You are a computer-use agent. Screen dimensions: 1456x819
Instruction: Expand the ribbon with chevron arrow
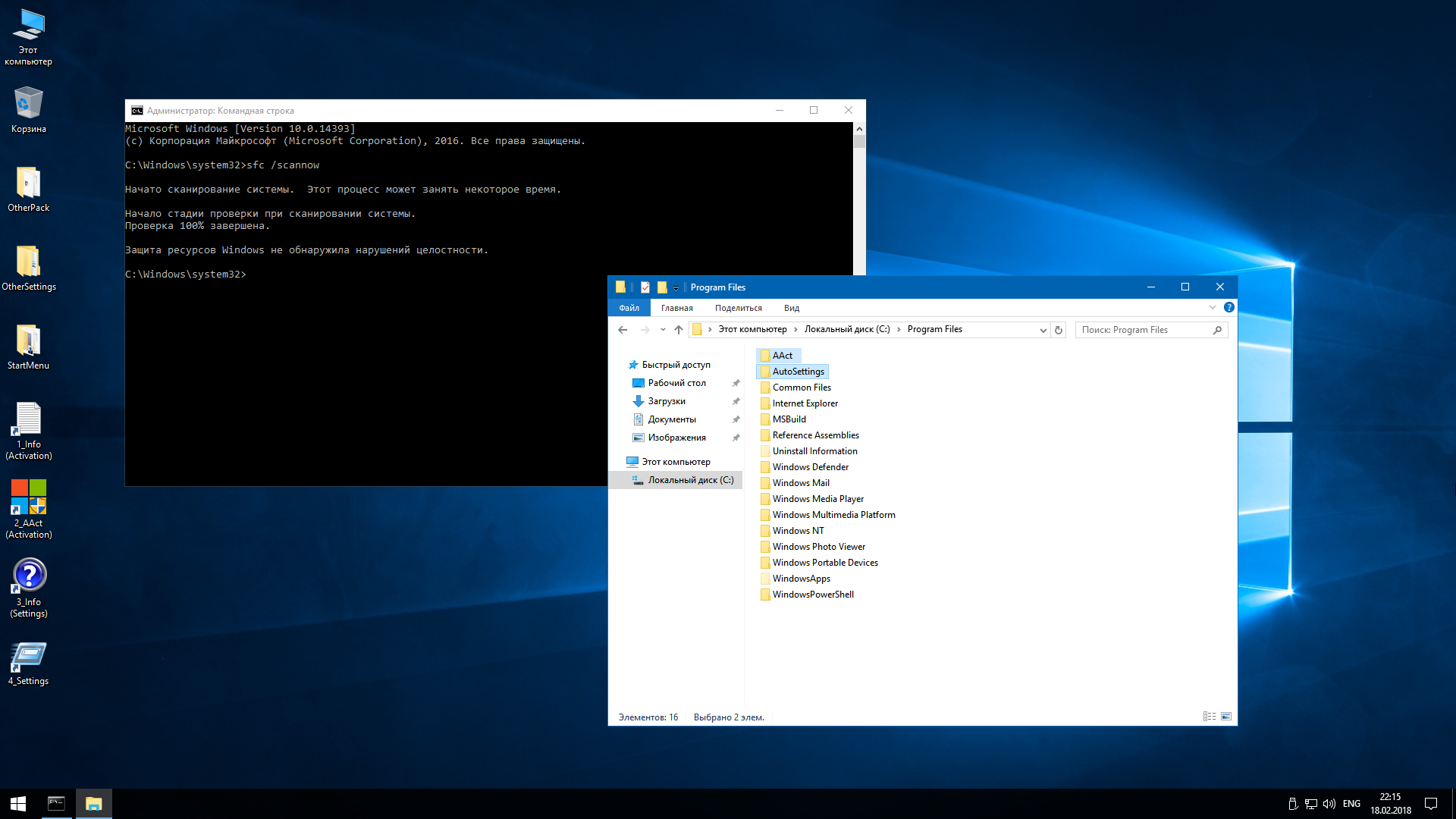(1212, 307)
